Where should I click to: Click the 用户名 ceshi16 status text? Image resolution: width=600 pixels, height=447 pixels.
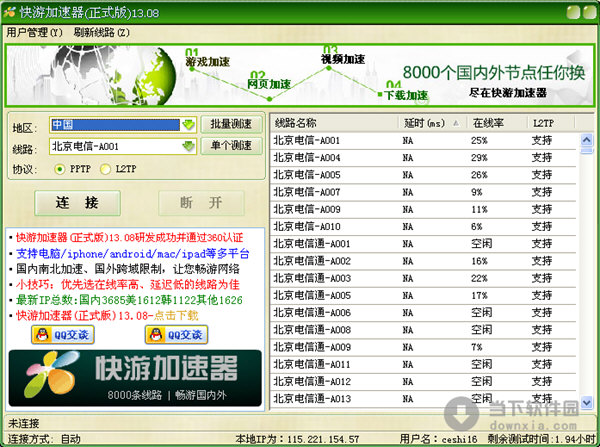(439, 439)
